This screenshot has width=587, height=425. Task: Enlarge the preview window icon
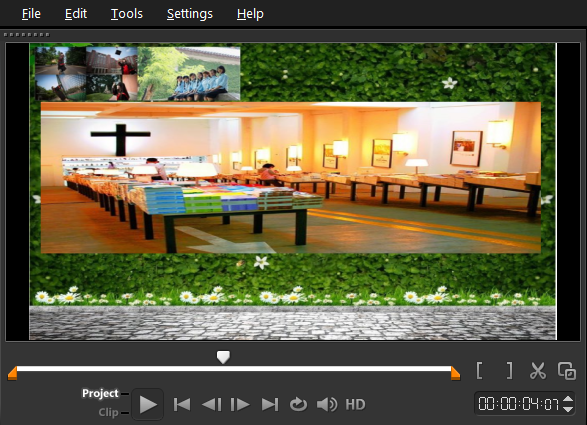point(567,371)
